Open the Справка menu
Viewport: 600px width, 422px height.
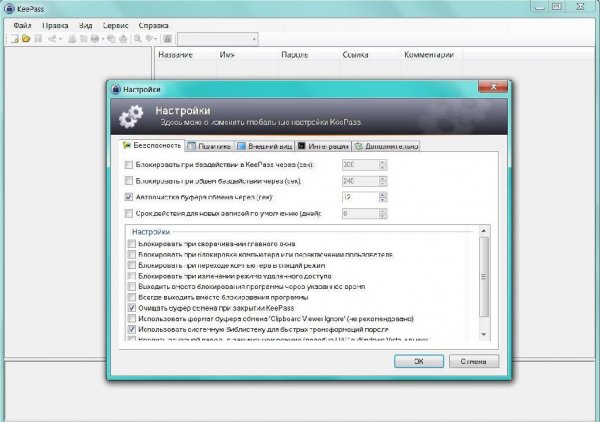click(153, 26)
